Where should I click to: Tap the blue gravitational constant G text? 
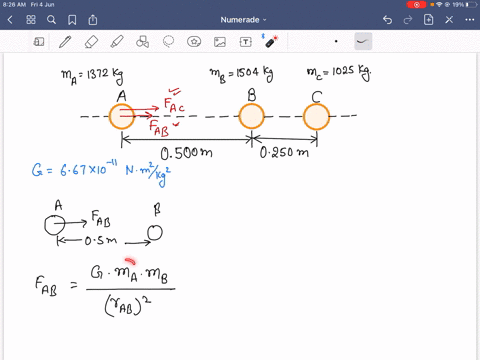click(102, 172)
